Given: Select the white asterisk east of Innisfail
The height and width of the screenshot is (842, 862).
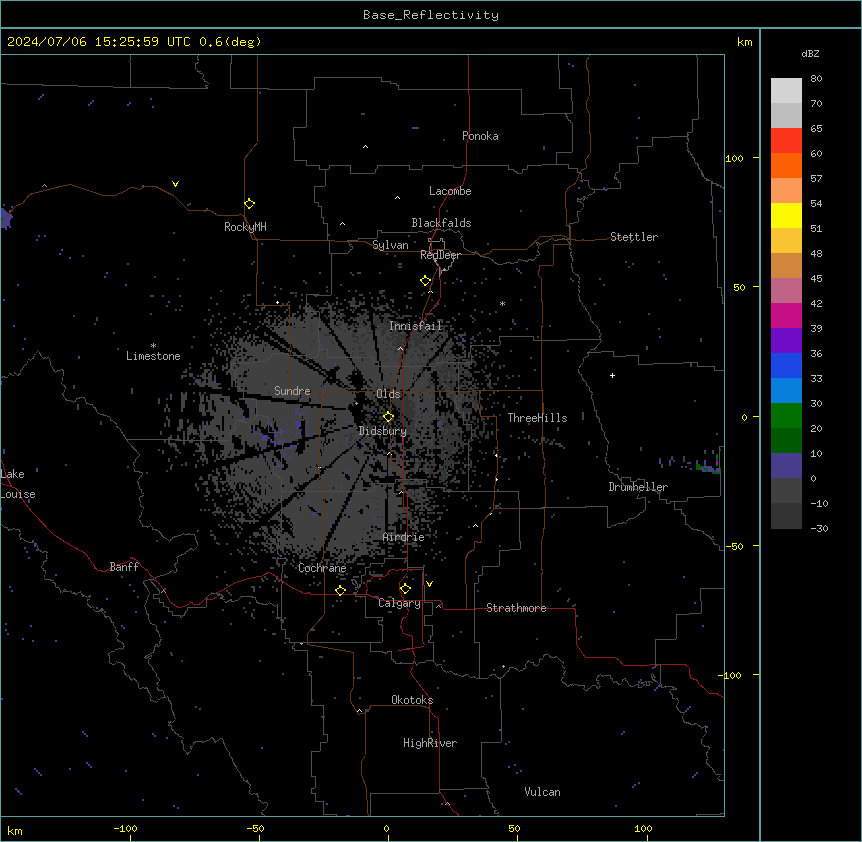Looking at the screenshot, I should click(x=502, y=303).
